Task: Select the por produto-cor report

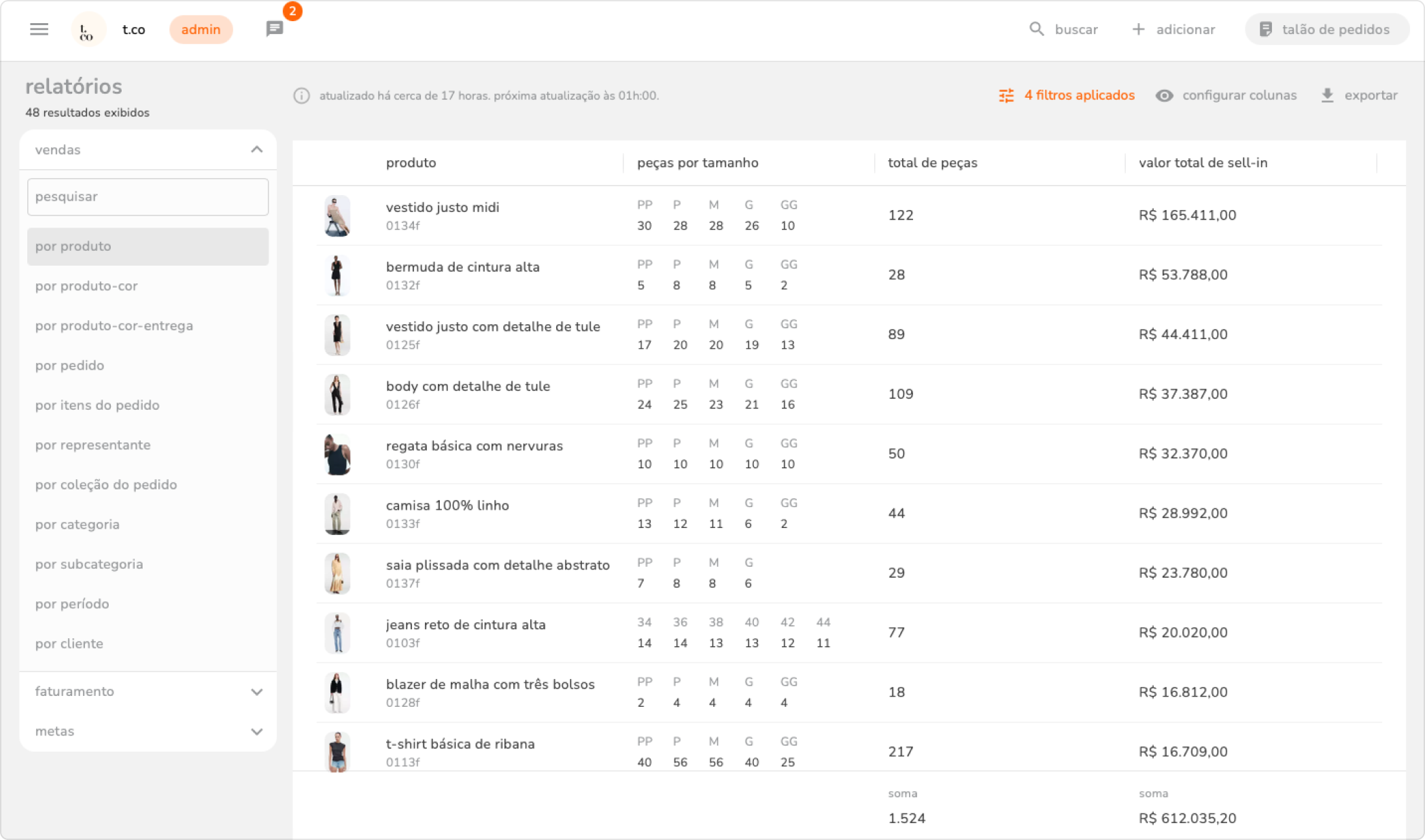Action: [86, 286]
